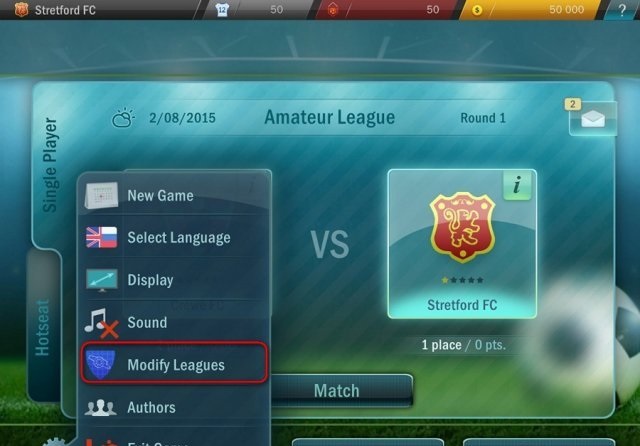Choose Modify Leagues in the menu
Screen dimensions: 640x446
click(175, 364)
